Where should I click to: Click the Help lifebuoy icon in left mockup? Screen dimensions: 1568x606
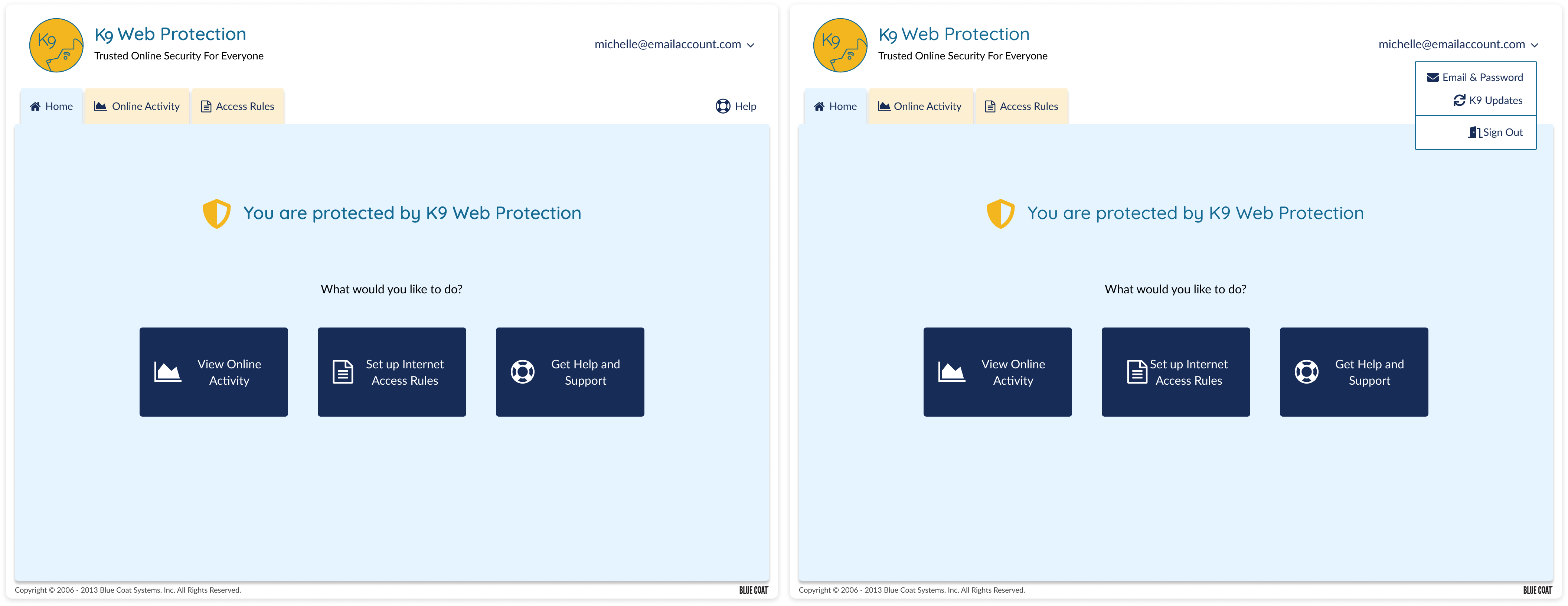[x=722, y=106]
